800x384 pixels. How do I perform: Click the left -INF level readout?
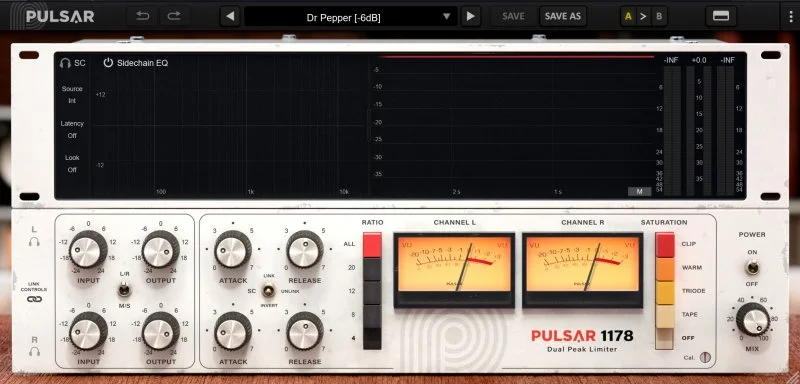pos(671,60)
